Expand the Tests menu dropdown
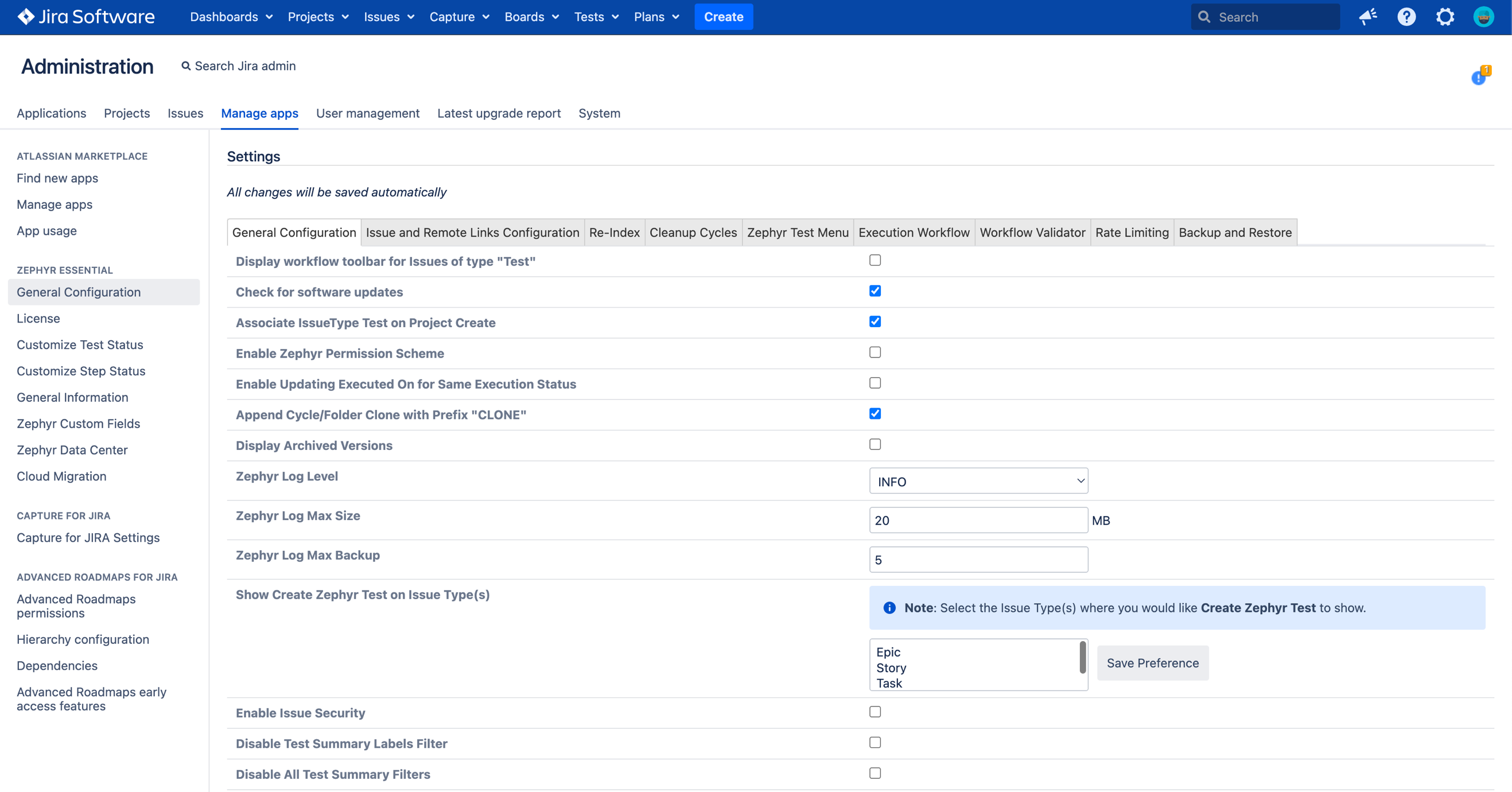1512x792 pixels. point(596,17)
